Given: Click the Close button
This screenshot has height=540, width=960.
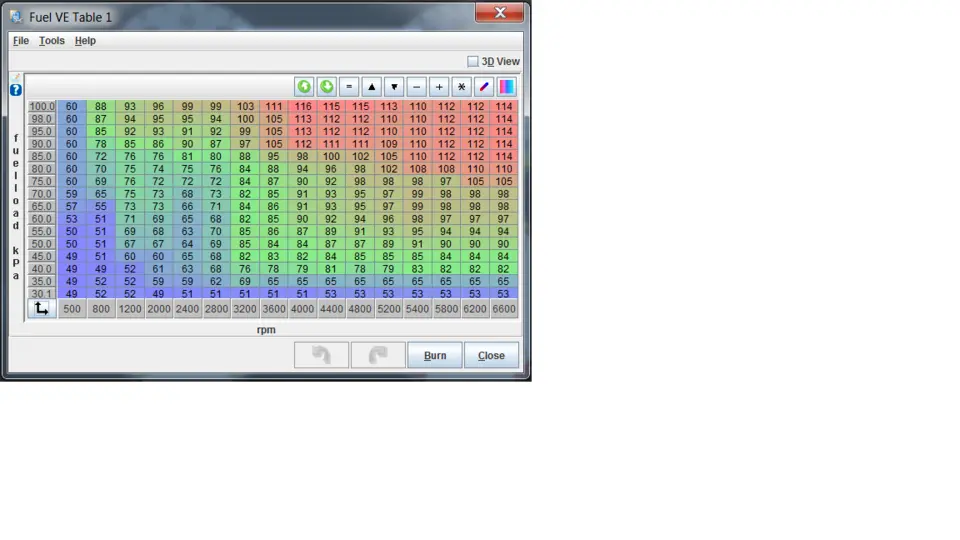Looking at the screenshot, I should tap(491, 355).
